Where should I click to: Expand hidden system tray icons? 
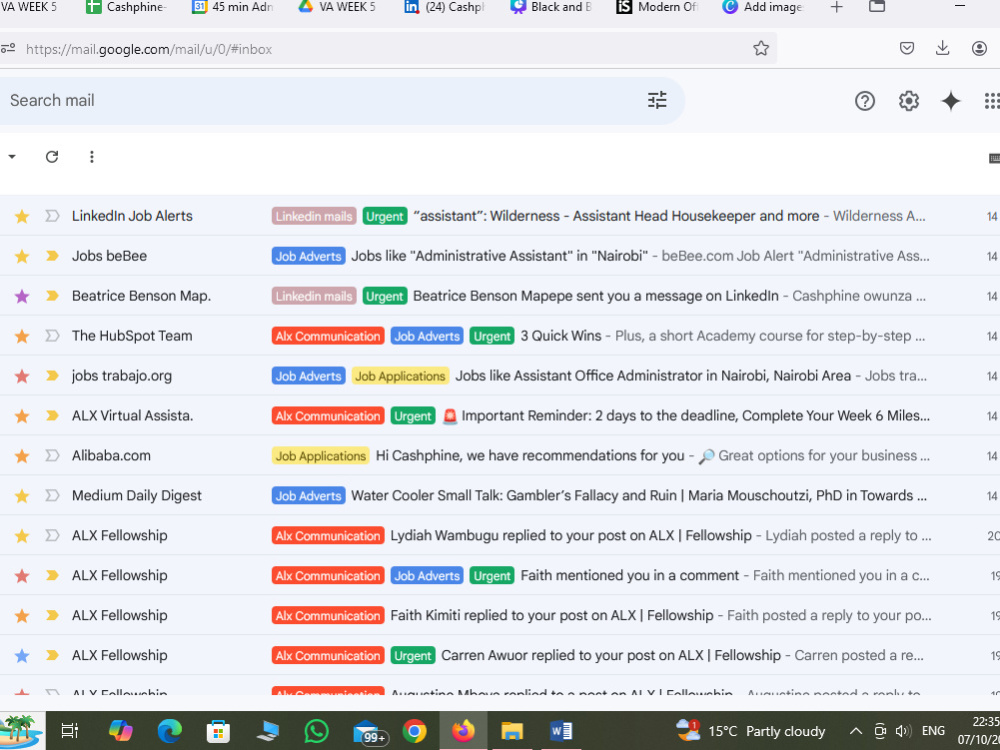(x=856, y=731)
